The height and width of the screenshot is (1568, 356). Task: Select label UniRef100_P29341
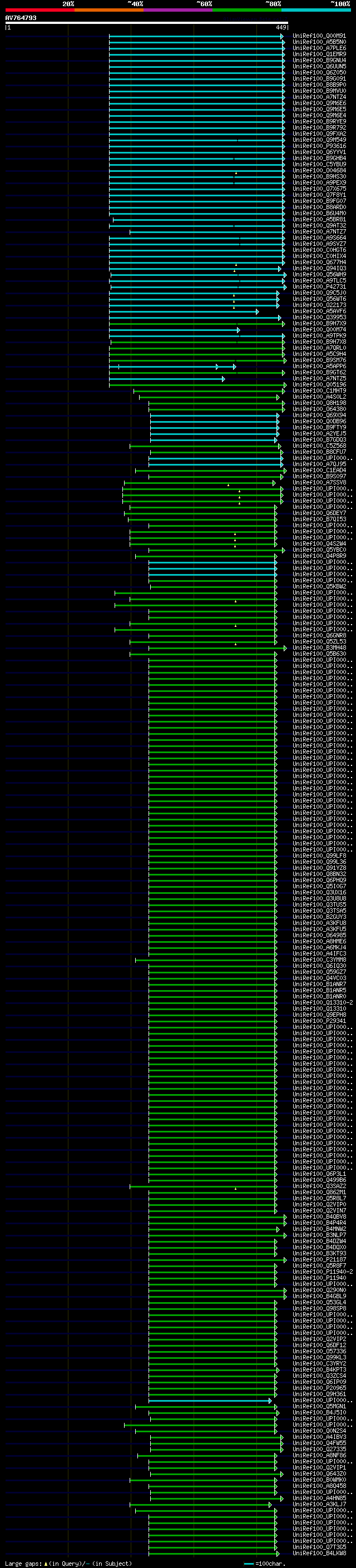(319, 1021)
